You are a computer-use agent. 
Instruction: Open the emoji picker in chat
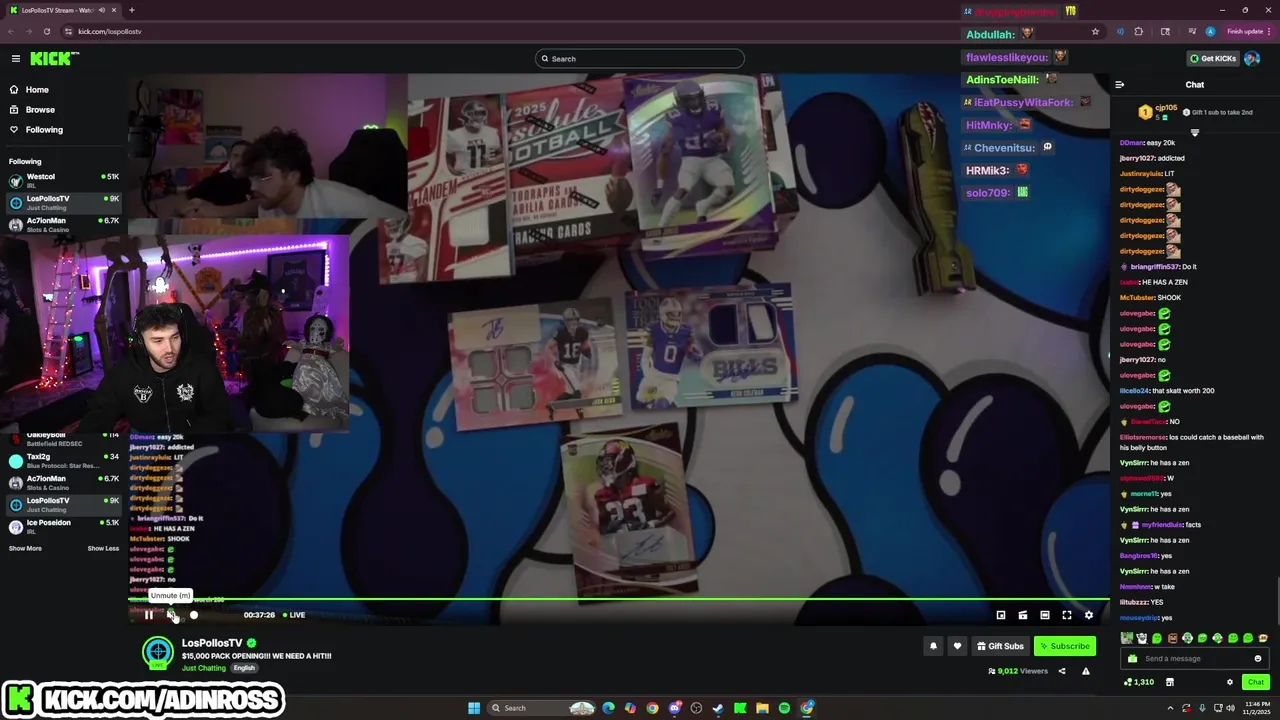[x=1258, y=659]
